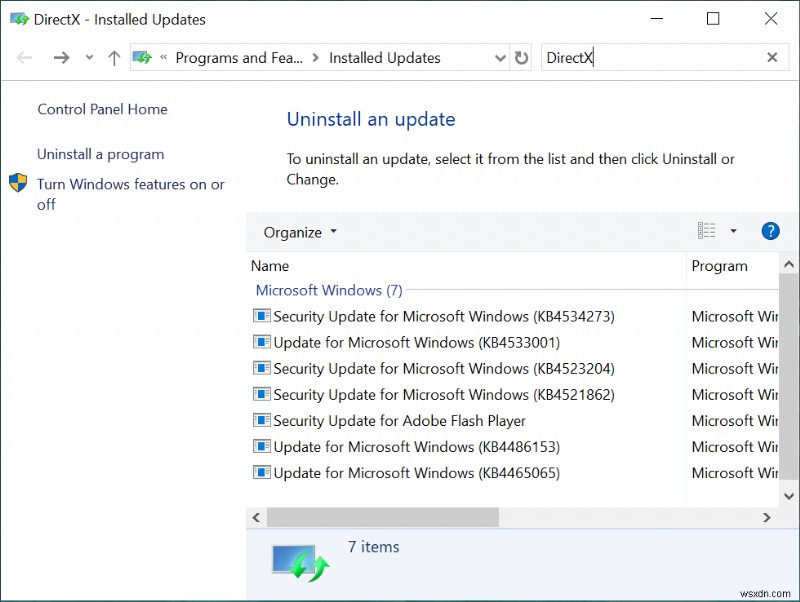The height and width of the screenshot is (602, 800).
Task: Open the Help question mark icon
Action: point(770,231)
